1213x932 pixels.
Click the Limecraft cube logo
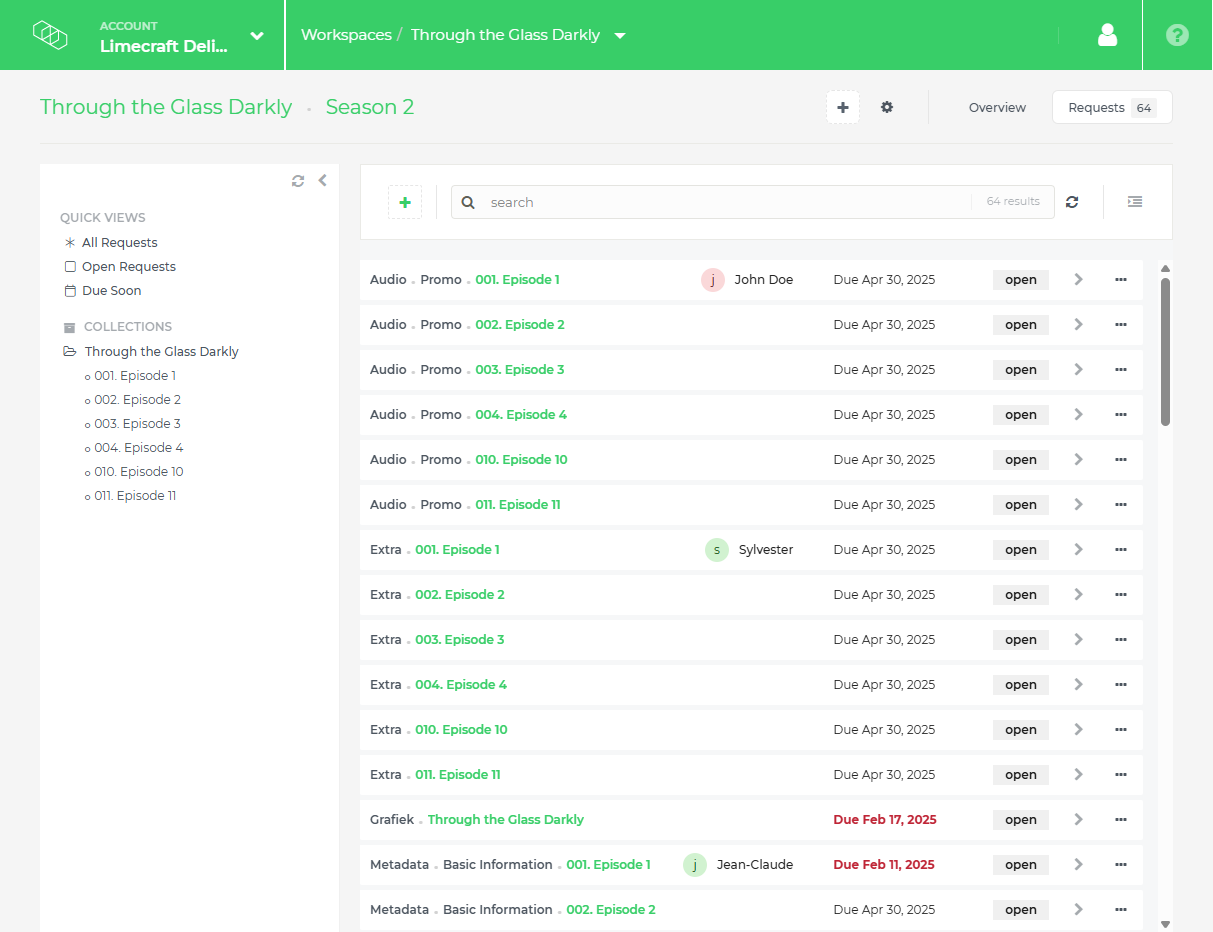(x=50, y=35)
